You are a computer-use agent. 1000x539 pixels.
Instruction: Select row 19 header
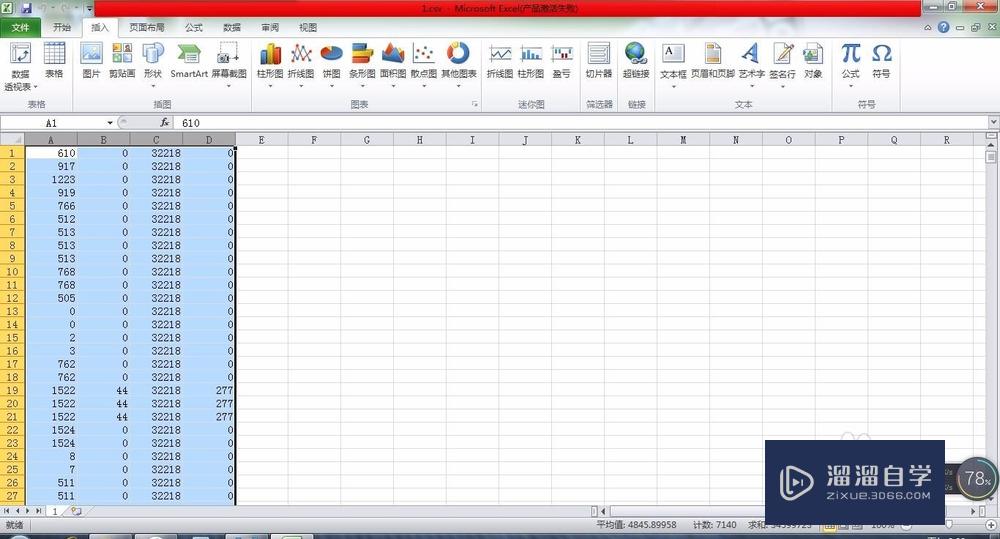pyautogui.click(x=12, y=390)
